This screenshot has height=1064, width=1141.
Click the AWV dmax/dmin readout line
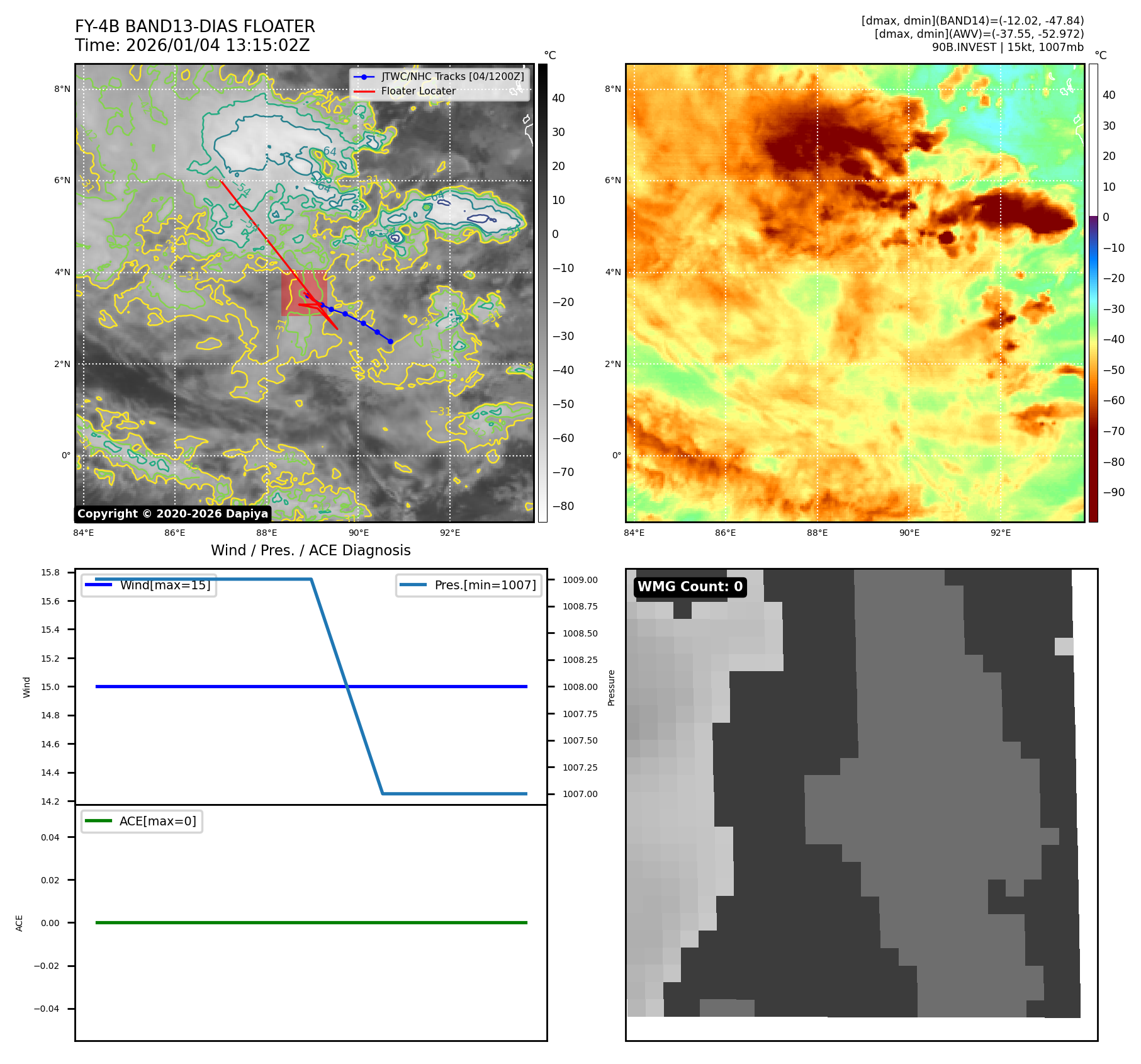(979, 34)
